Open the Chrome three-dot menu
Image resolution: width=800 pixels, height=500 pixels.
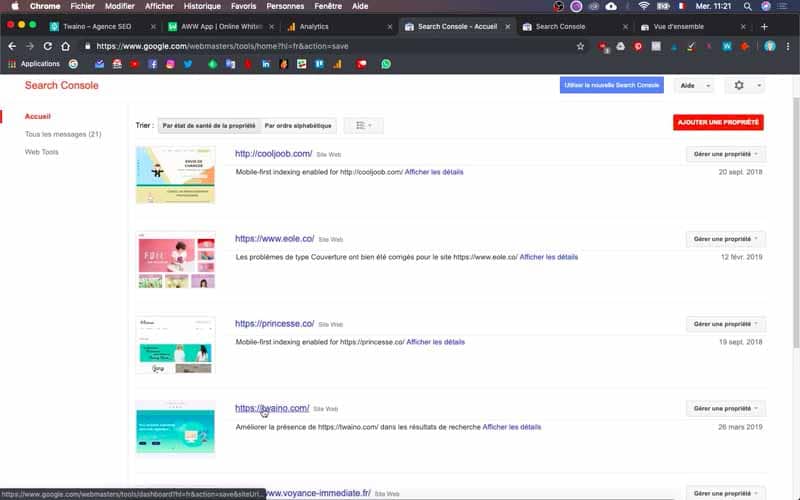[788, 46]
